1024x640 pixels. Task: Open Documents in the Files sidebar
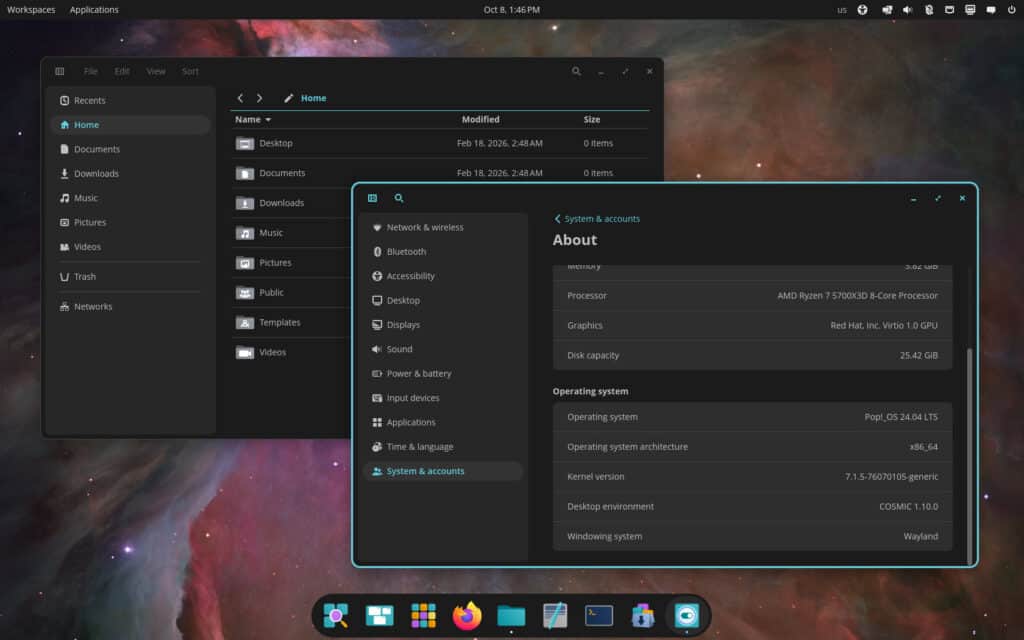131,149
